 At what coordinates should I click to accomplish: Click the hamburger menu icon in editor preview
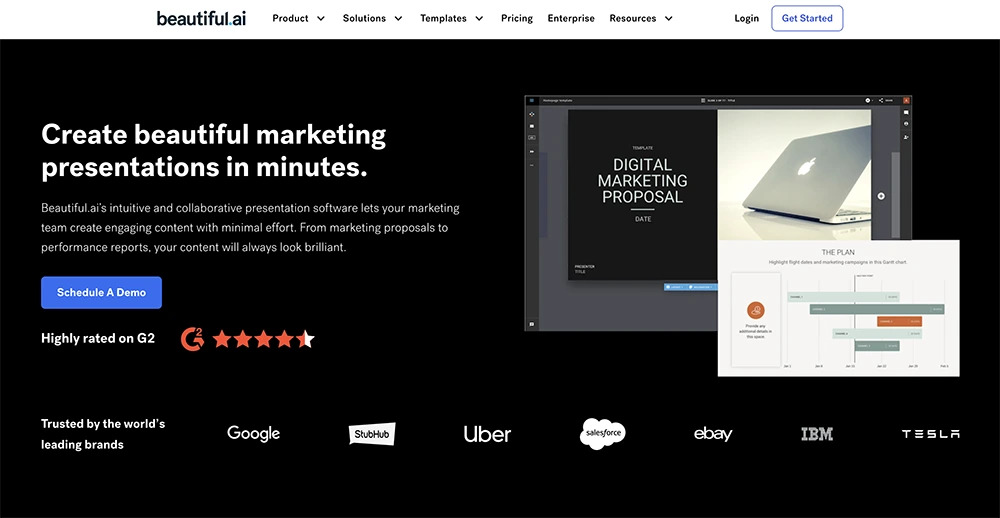pyautogui.click(x=531, y=100)
